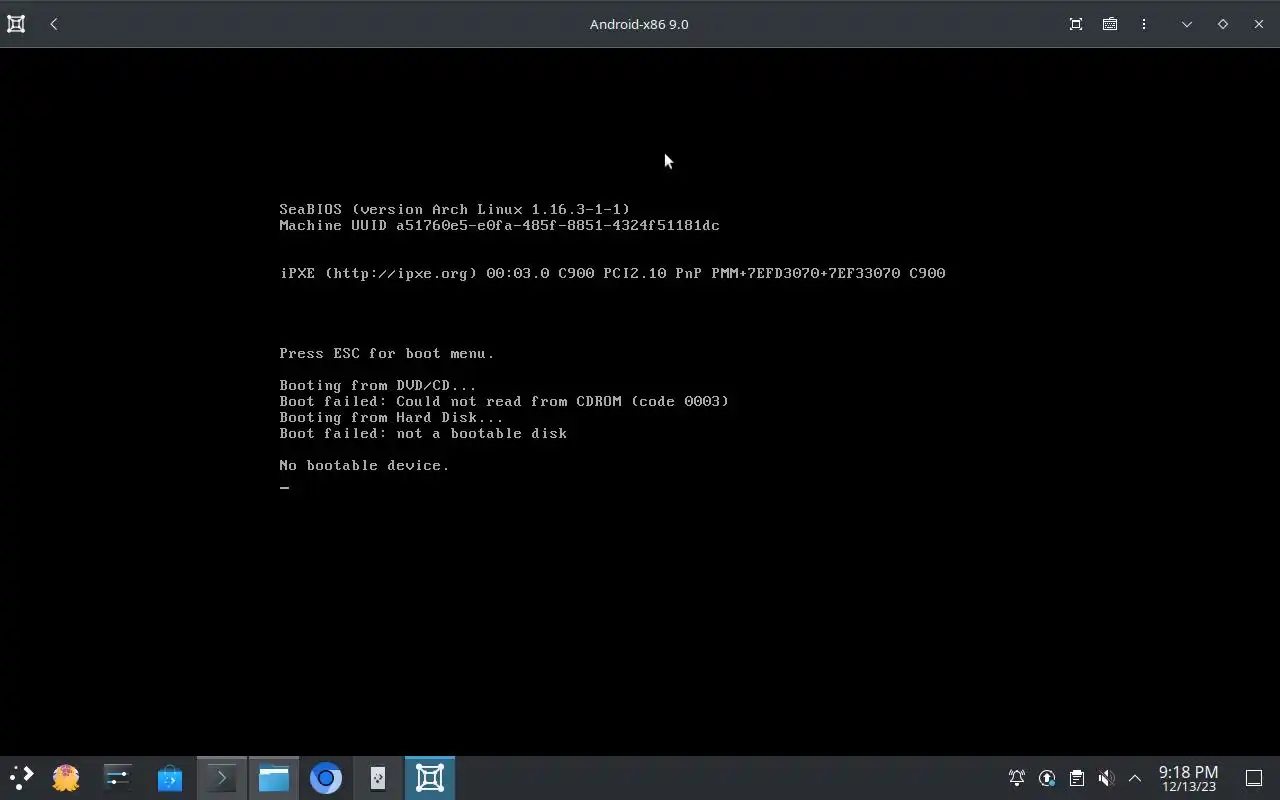Screen dimensions: 1280x800
Task: Open the KDE application launcher
Action: pos(21,778)
